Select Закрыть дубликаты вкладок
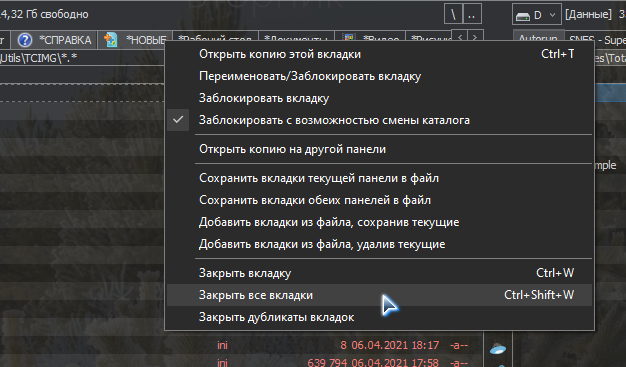 379,317
